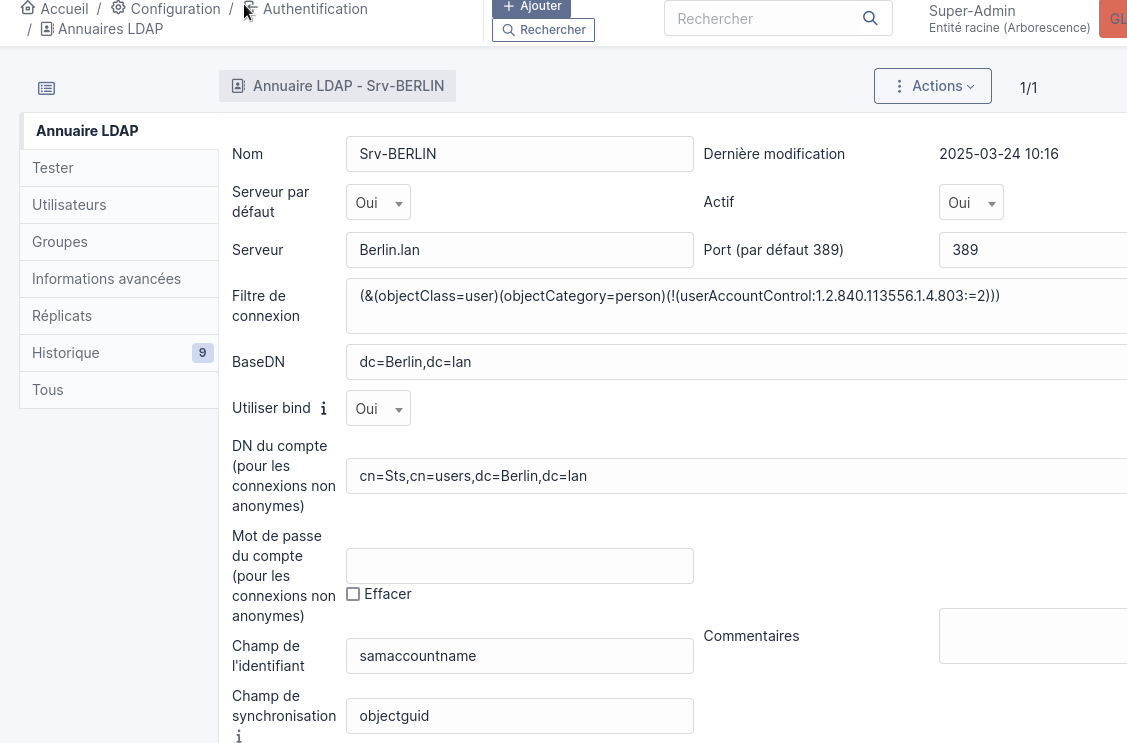Image resolution: width=1127 pixels, height=743 pixels.
Task: Expand the Actions menu button
Action: pos(932,86)
